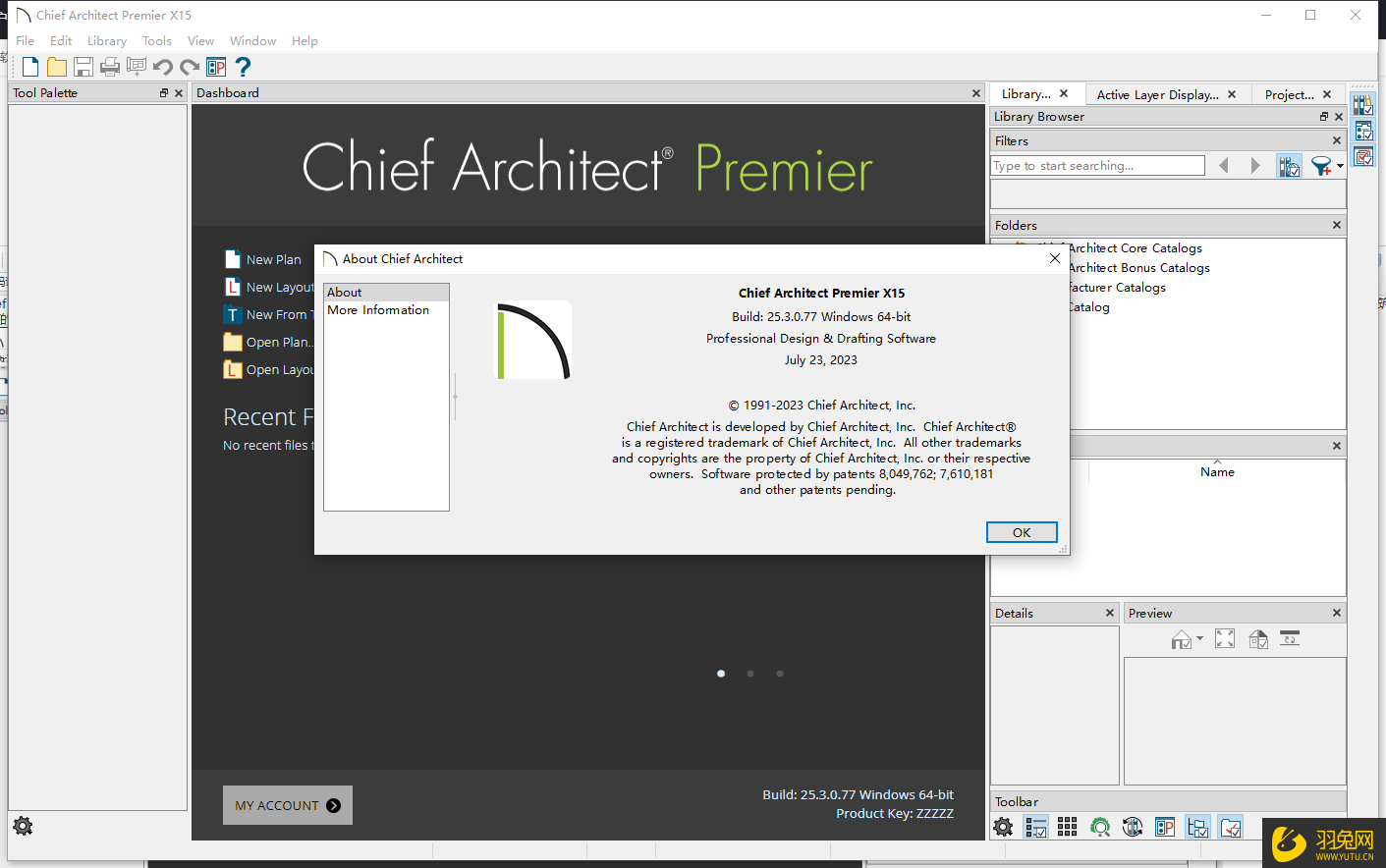Select the second dashboard carousel dot
The height and width of the screenshot is (868, 1386).
pos(750,674)
